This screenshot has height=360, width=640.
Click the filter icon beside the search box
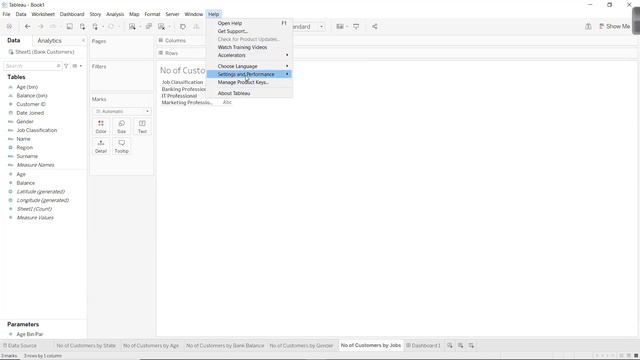pos(66,66)
